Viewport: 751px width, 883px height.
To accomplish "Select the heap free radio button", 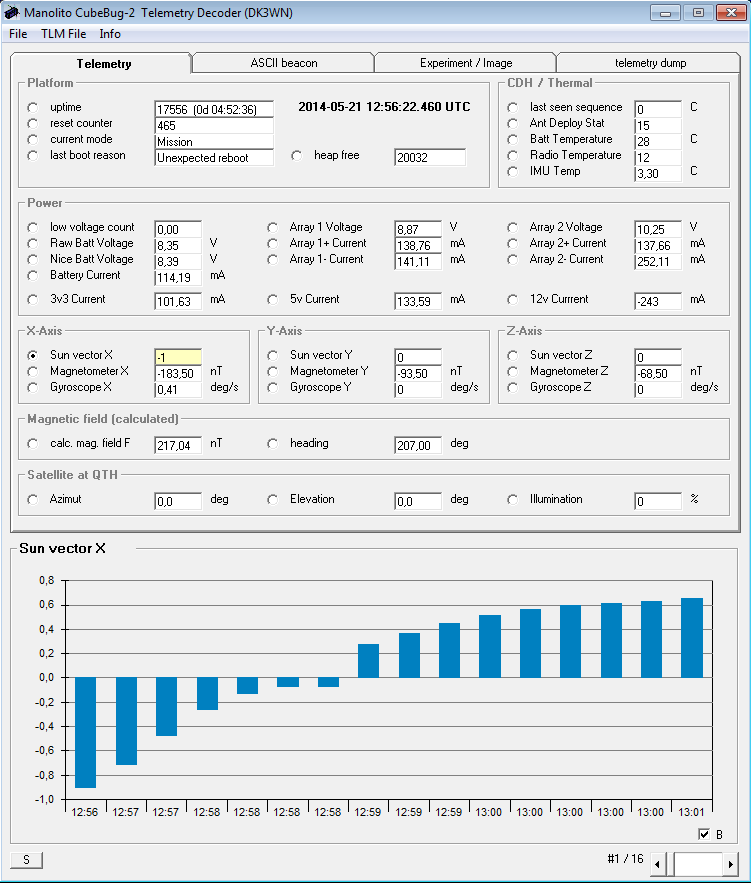I will [x=297, y=155].
